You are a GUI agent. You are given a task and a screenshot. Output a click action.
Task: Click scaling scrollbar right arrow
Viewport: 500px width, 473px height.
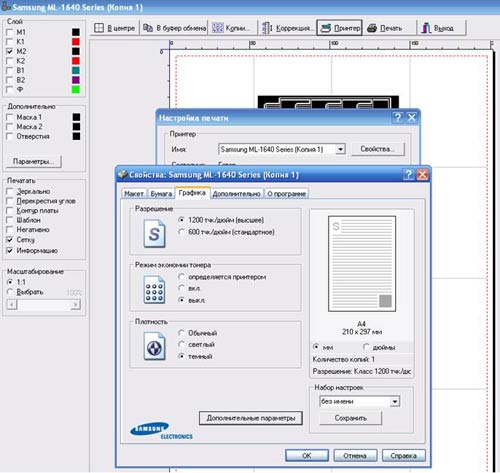(76, 305)
